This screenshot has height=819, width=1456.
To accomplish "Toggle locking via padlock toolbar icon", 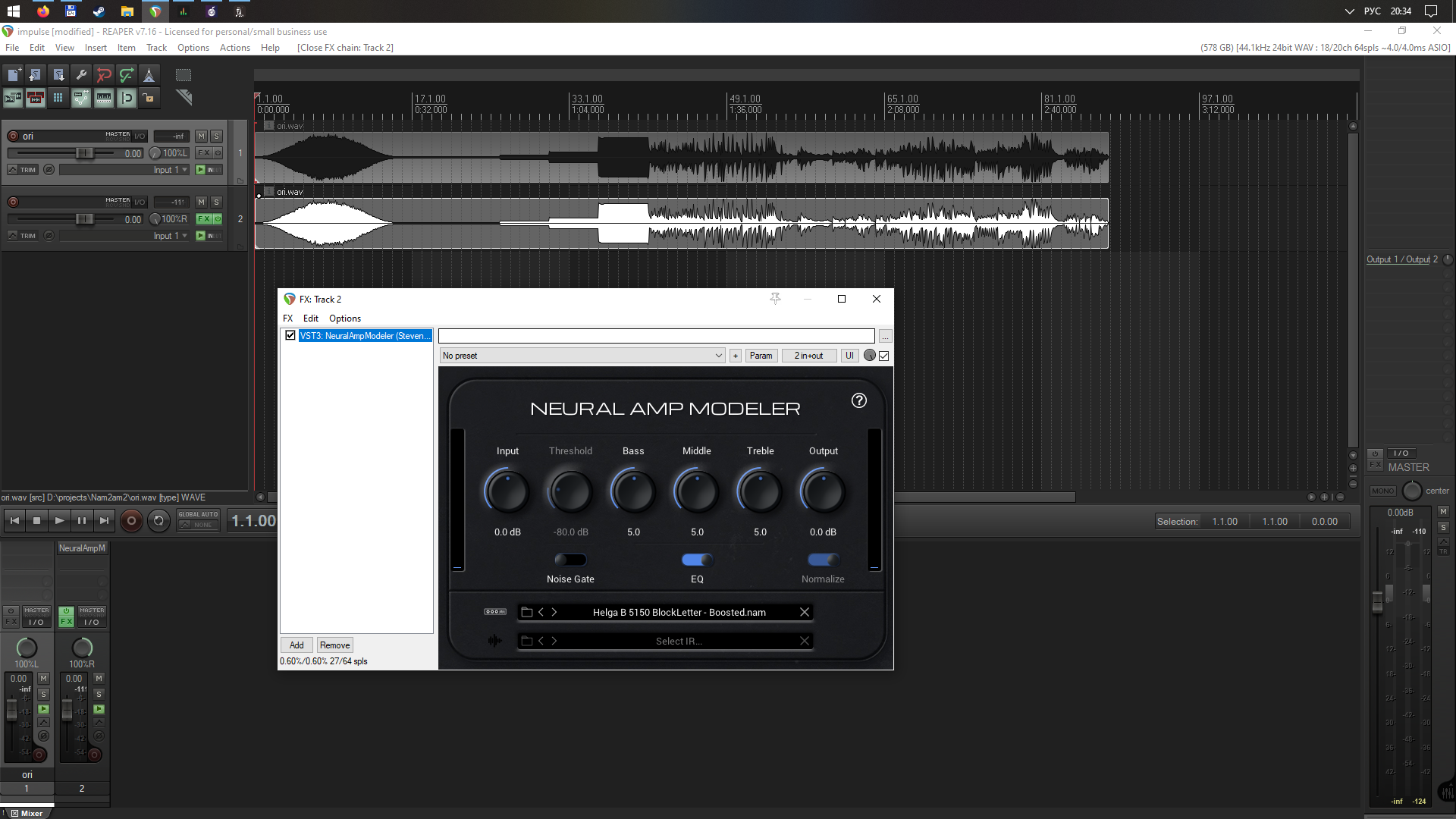I will point(149,98).
